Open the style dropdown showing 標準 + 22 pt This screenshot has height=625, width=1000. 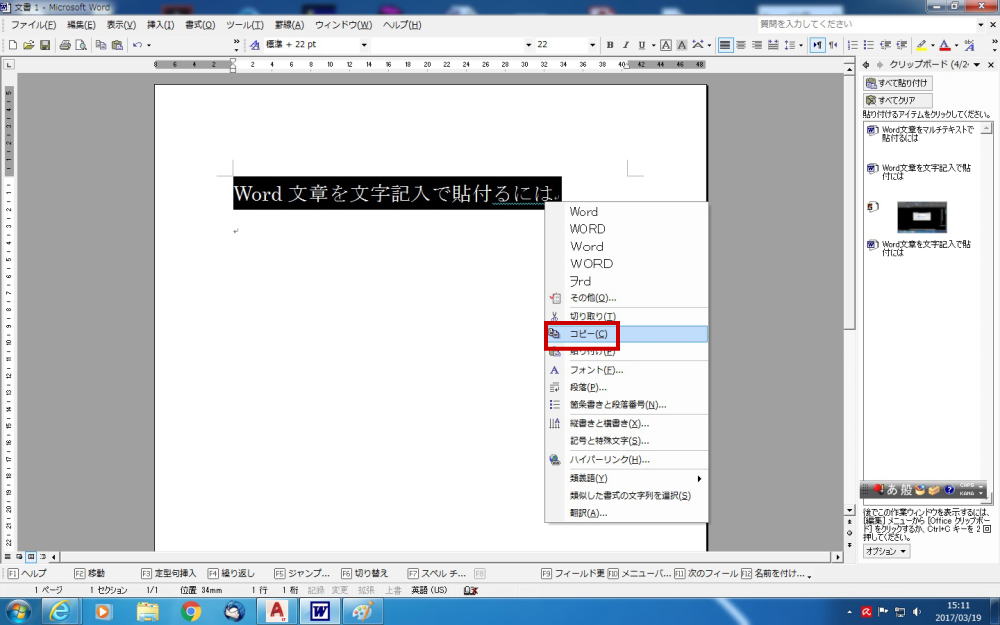(x=364, y=45)
